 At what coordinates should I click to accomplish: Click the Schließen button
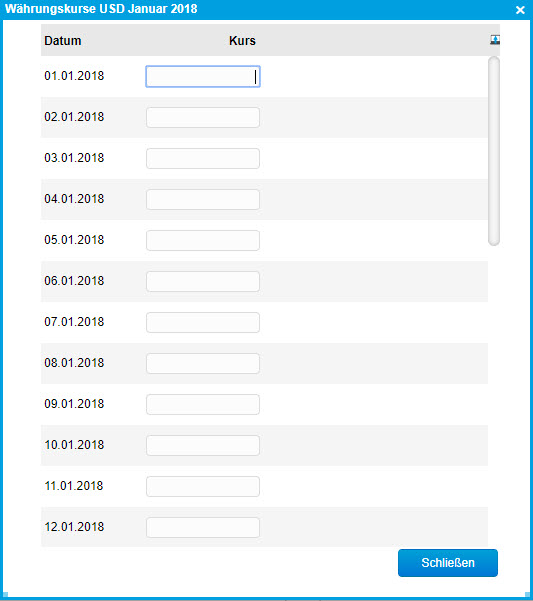(x=448, y=563)
